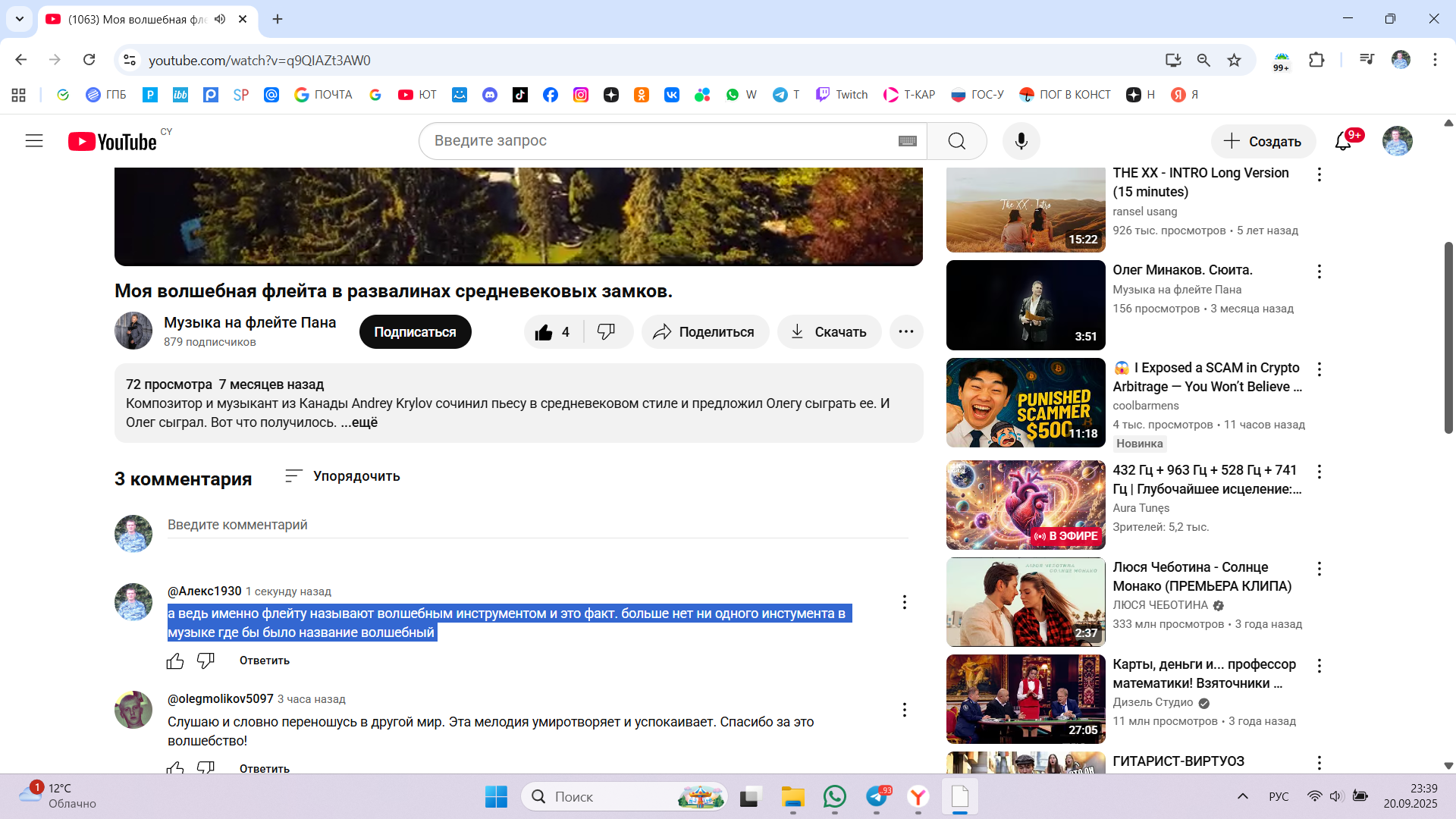Expand description with ...ещё
The width and height of the screenshot is (1456, 819).
click(359, 422)
